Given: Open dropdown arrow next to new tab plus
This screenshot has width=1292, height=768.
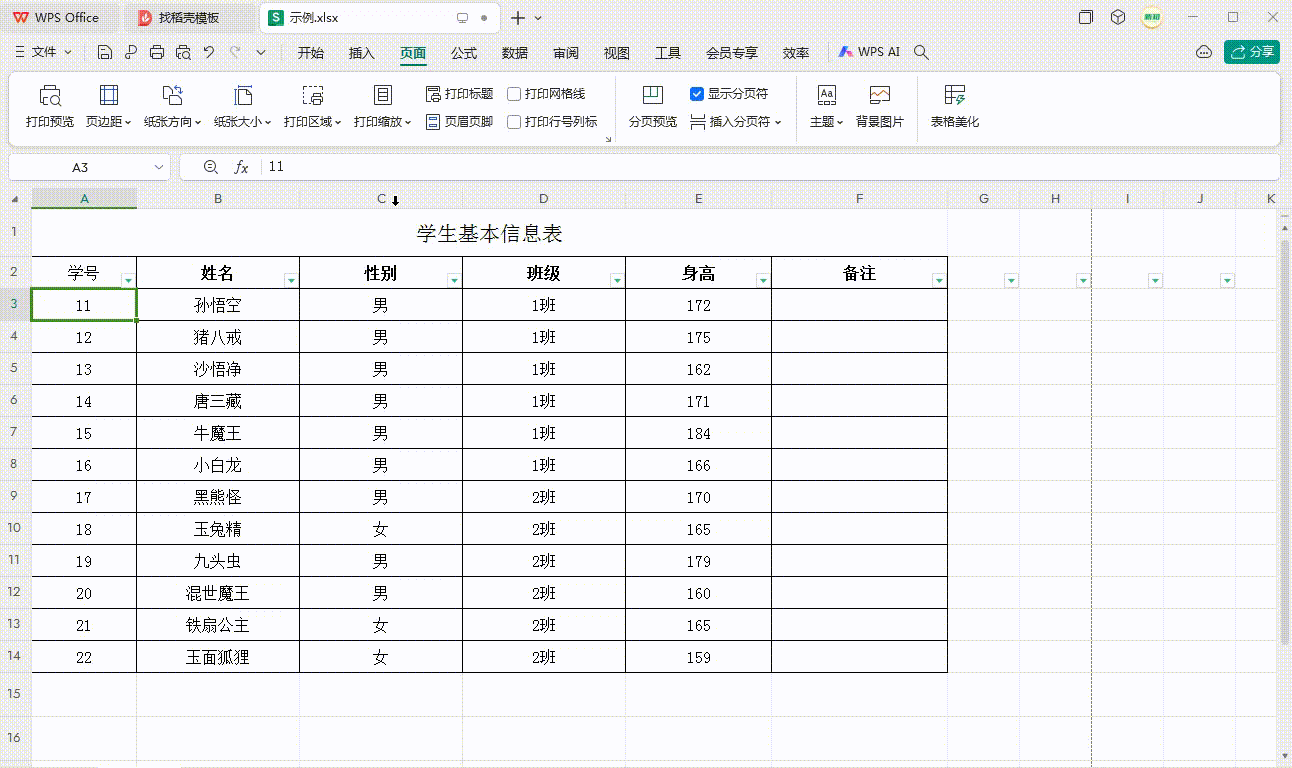Looking at the screenshot, I should pyautogui.click(x=538, y=18).
